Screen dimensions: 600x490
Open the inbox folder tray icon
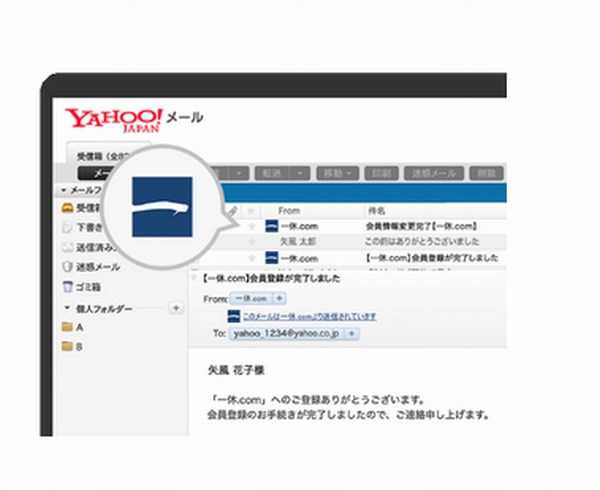(67, 208)
